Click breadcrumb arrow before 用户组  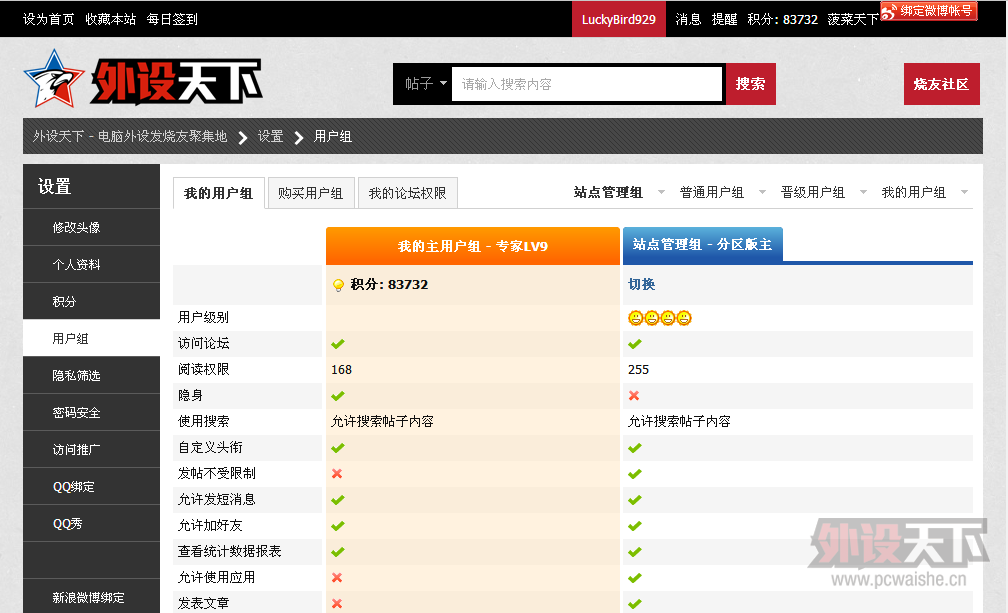pyautogui.click(x=298, y=138)
